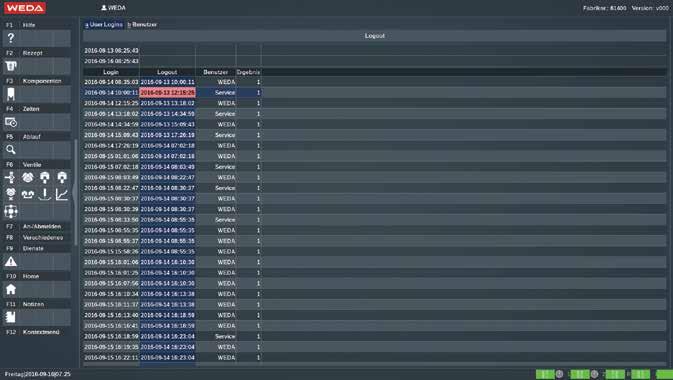Sort by the Login column header
673x380 pixels.
(x=111, y=72)
